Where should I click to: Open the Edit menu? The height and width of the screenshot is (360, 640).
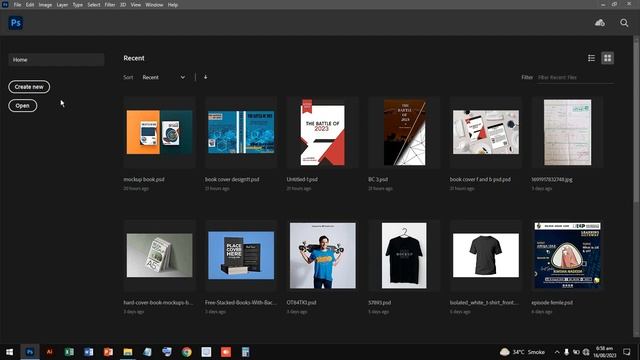pos(30,5)
